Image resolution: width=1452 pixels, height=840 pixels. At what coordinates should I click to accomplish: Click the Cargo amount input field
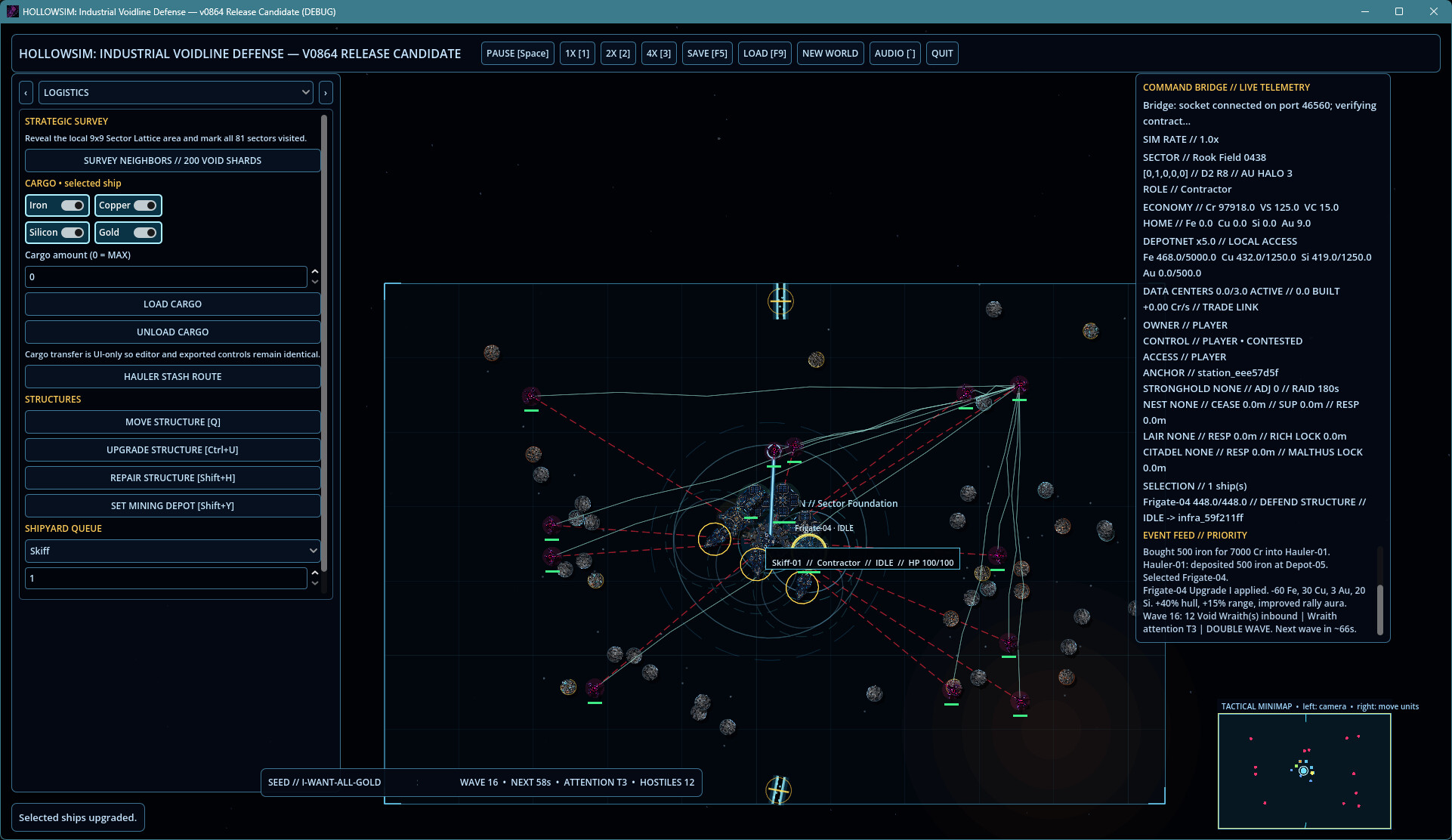pyautogui.click(x=166, y=277)
